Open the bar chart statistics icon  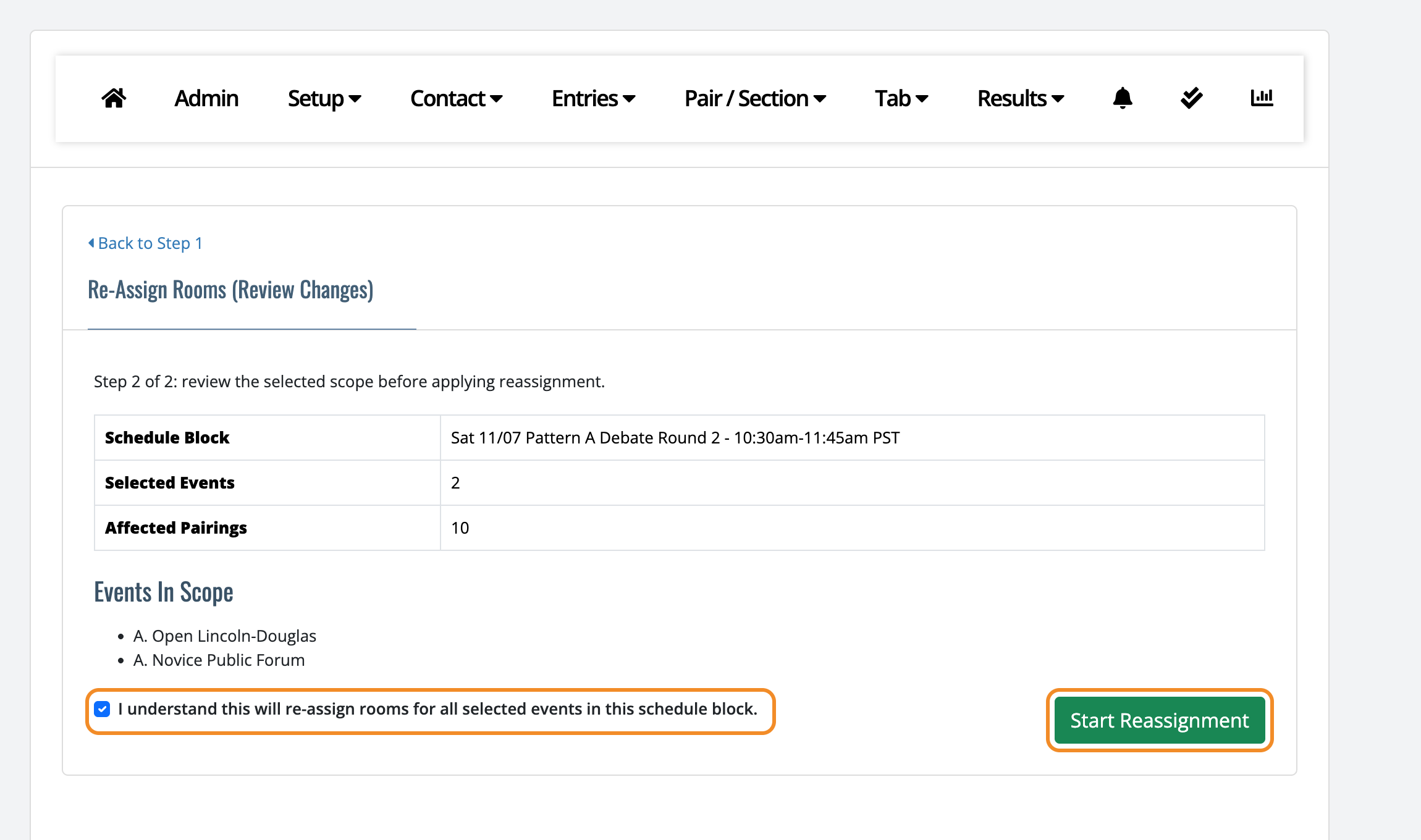point(1262,98)
